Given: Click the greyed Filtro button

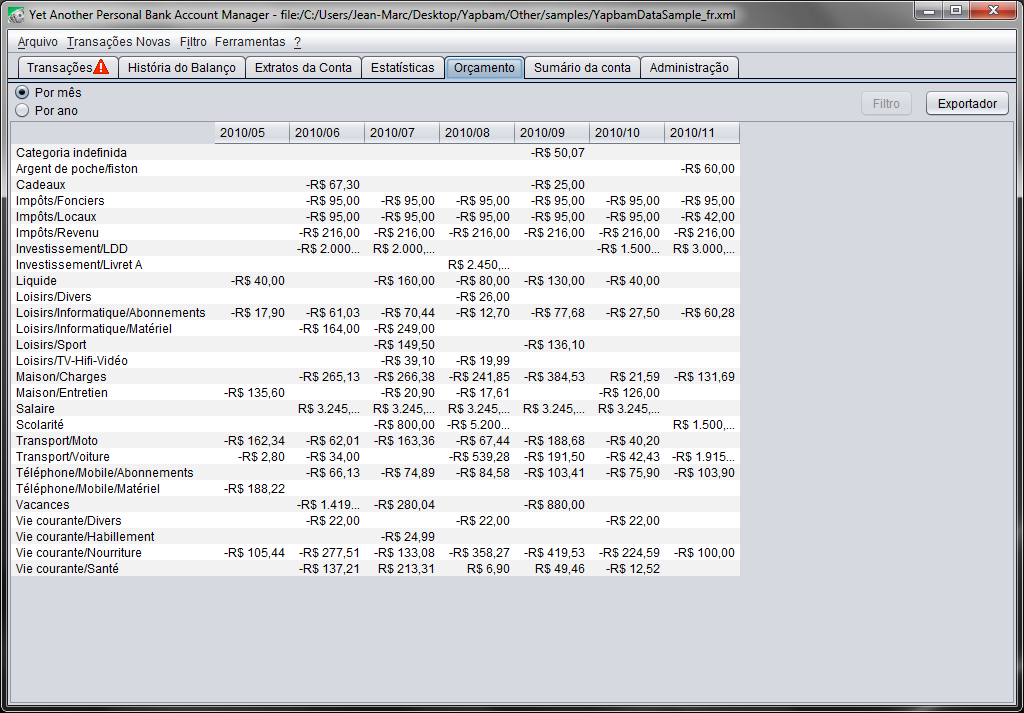Looking at the screenshot, I should [886, 103].
